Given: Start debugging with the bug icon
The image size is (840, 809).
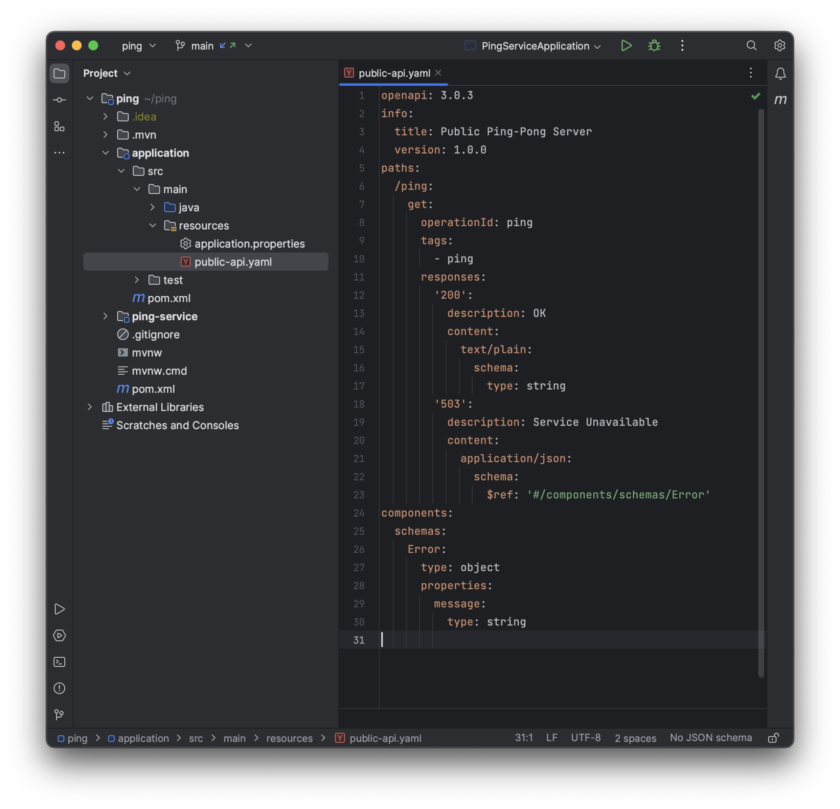Looking at the screenshot, I should coord(655,45).
